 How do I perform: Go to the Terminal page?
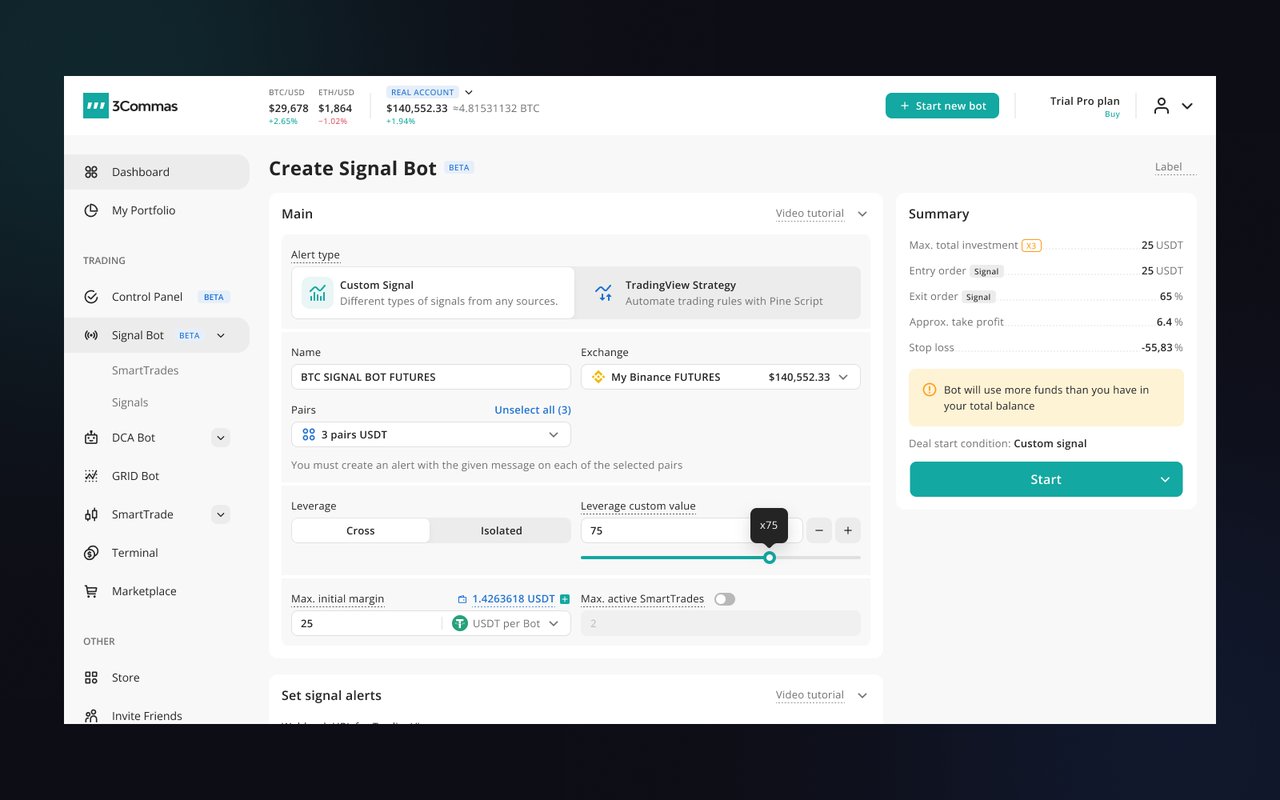pyautogui.click(x=135, y=553)
